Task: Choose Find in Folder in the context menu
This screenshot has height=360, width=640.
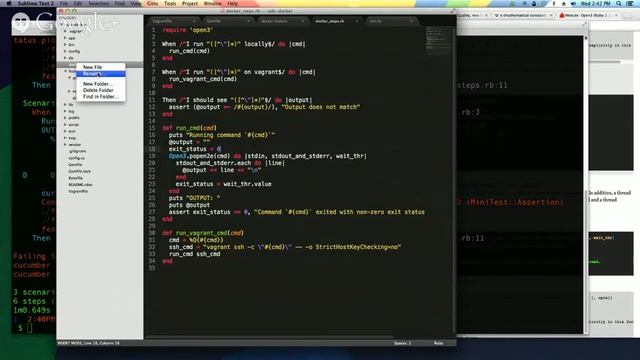Action: pos(100,97)
